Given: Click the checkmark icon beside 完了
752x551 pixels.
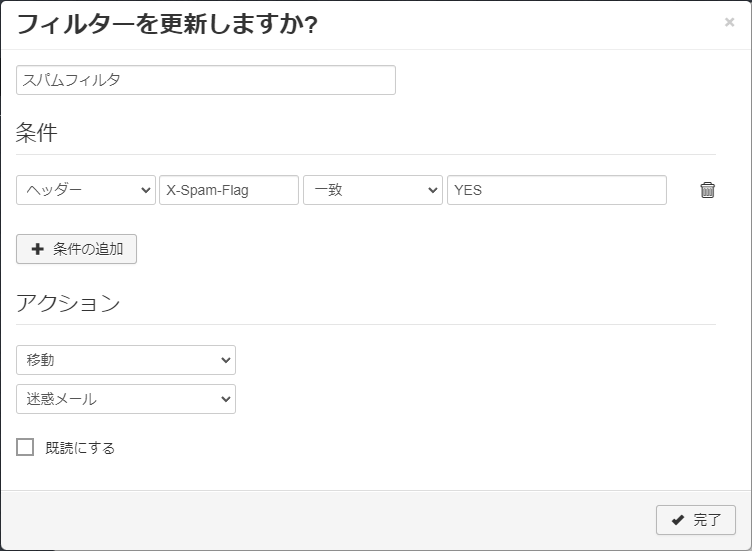Looking at the screenshot, I should tap(678, 520).
